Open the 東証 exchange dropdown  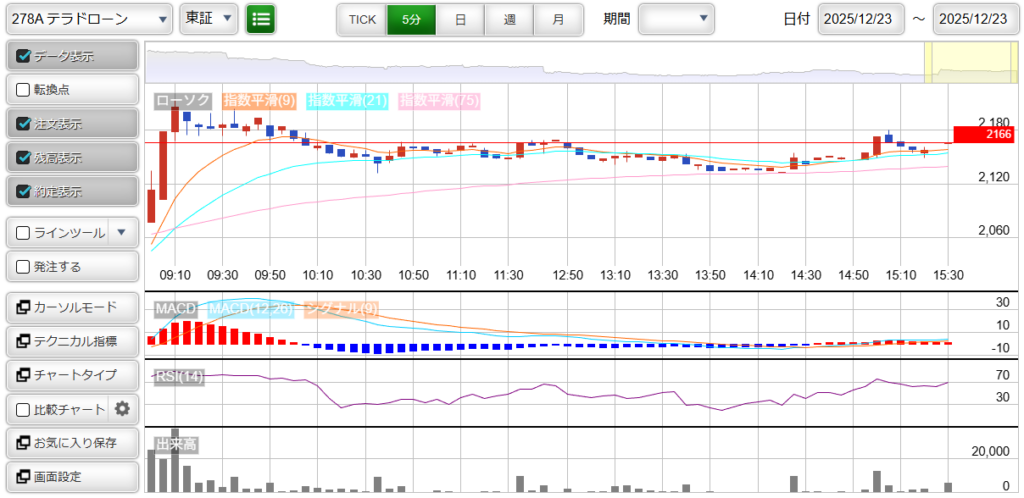pyautogui.click(x=209, y=19)
